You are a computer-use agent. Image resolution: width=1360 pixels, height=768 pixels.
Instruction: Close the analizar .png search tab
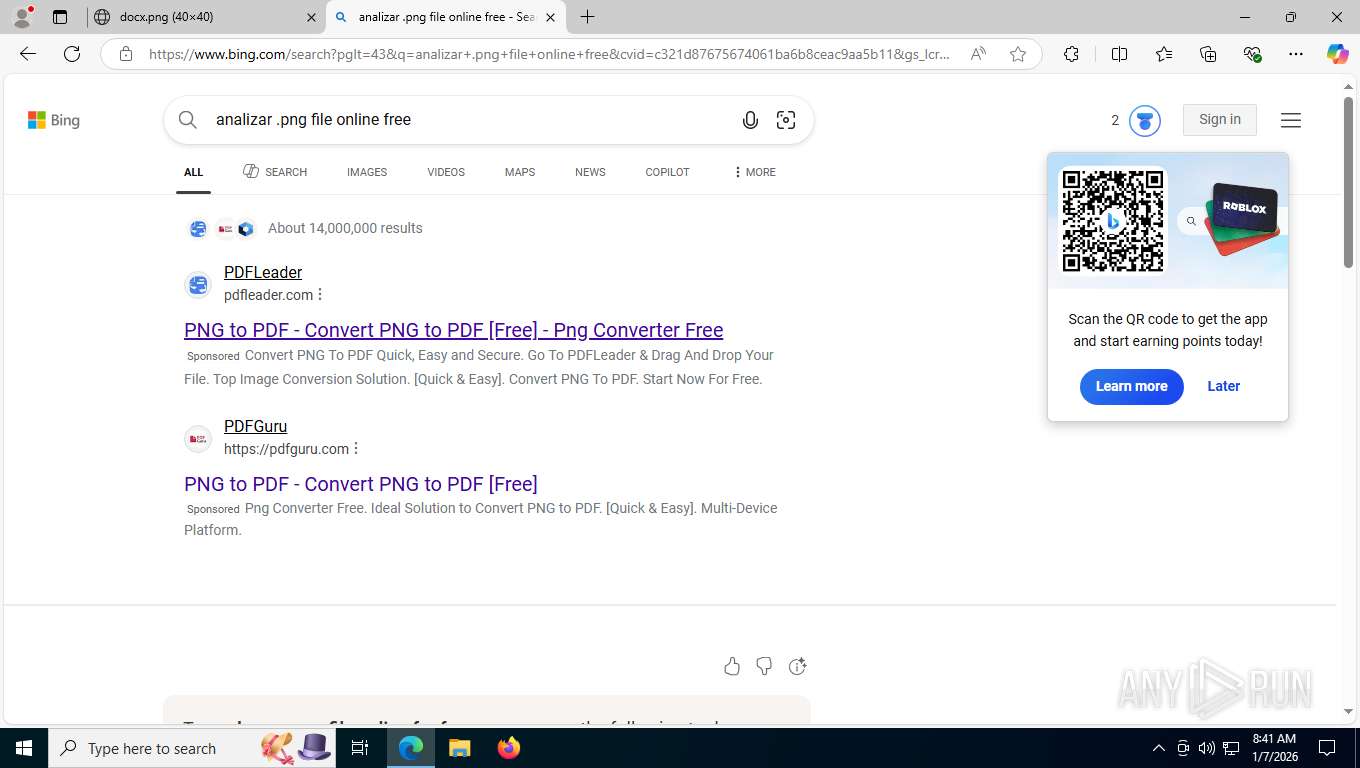point(550,17)
